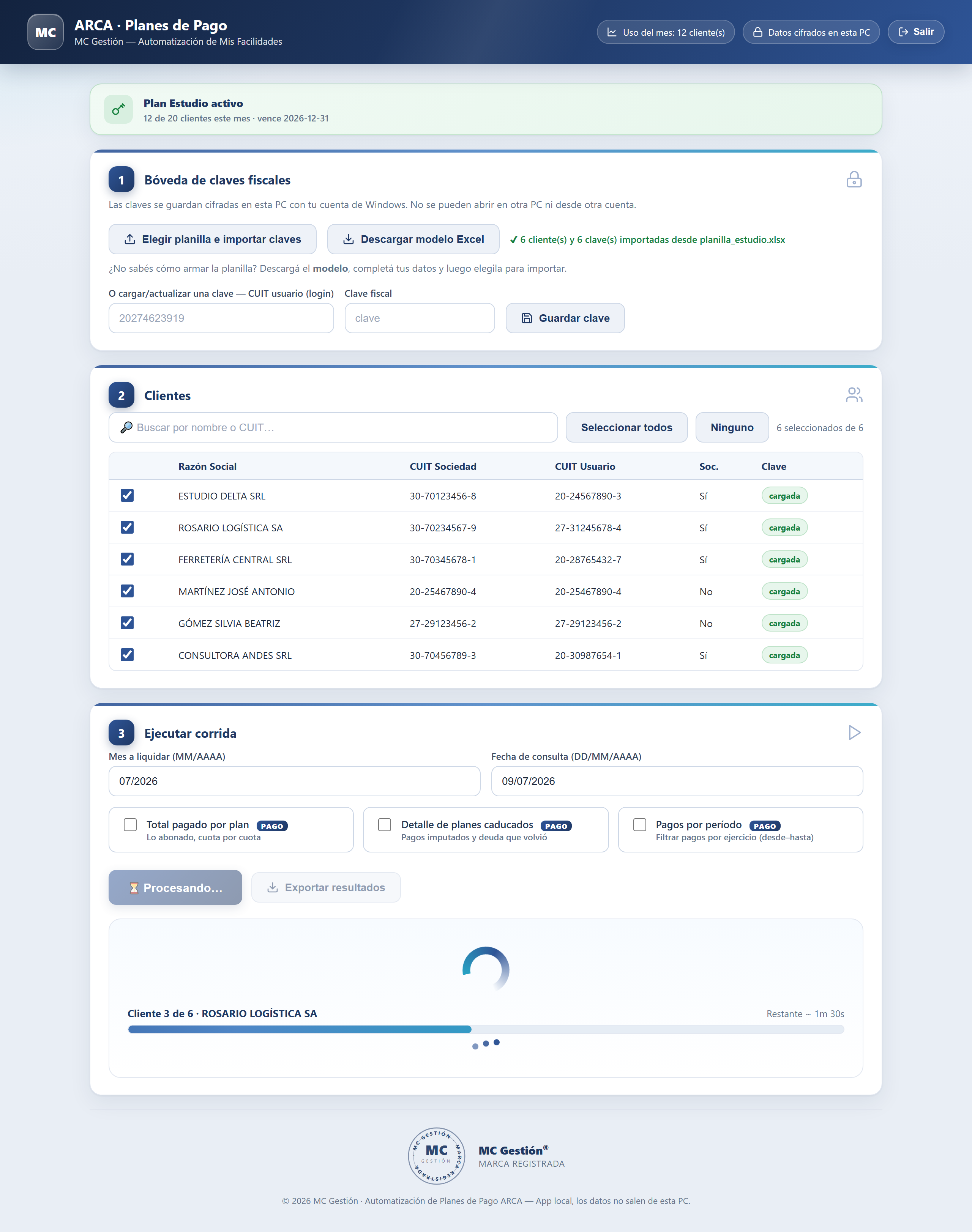Enable Detalle de planes caducados option

(385, 825)
